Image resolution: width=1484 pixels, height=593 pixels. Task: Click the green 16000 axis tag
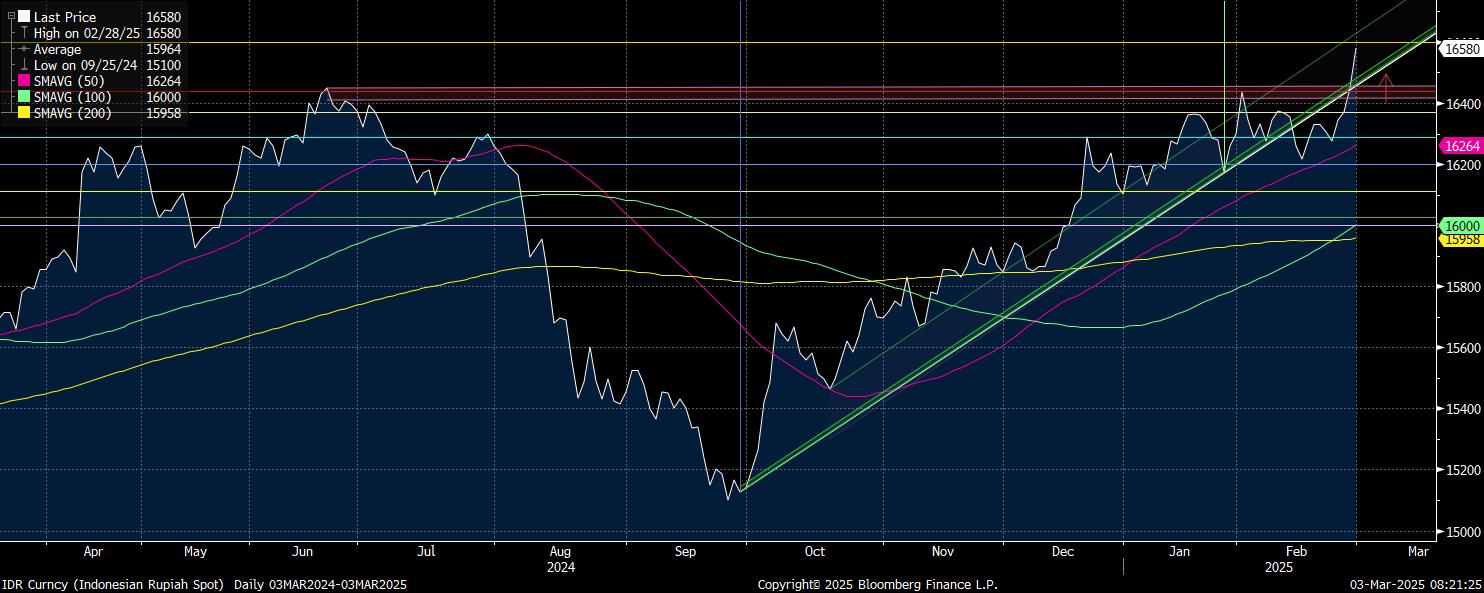tap(1458, 226)
